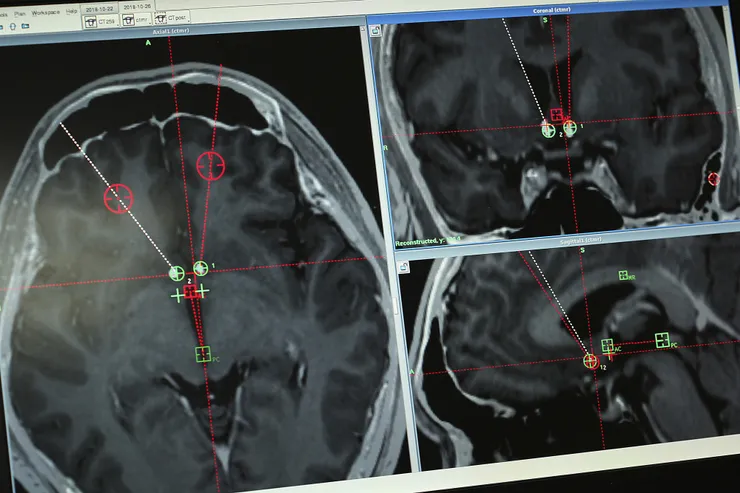The image size is (740, 493).
Task: Open the Plan menu
Action: tap(19, 14)
